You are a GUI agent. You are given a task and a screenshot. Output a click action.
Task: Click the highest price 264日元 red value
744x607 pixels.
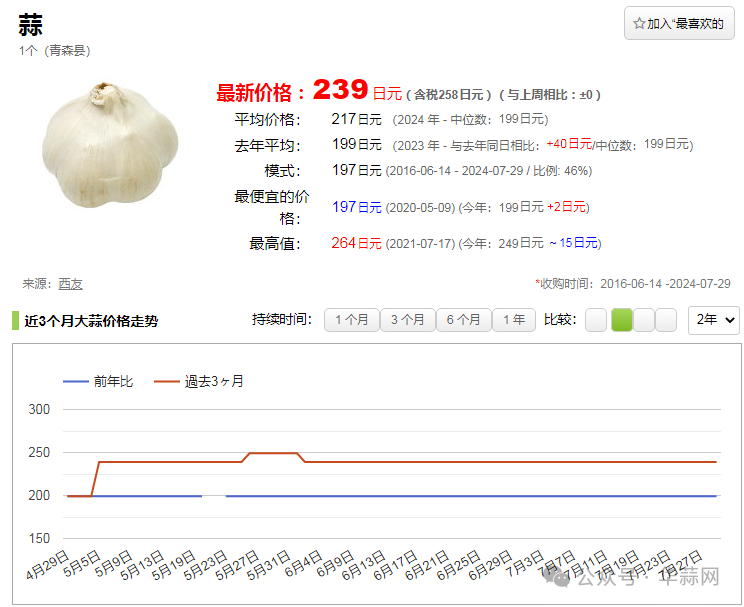pos(356,243)
